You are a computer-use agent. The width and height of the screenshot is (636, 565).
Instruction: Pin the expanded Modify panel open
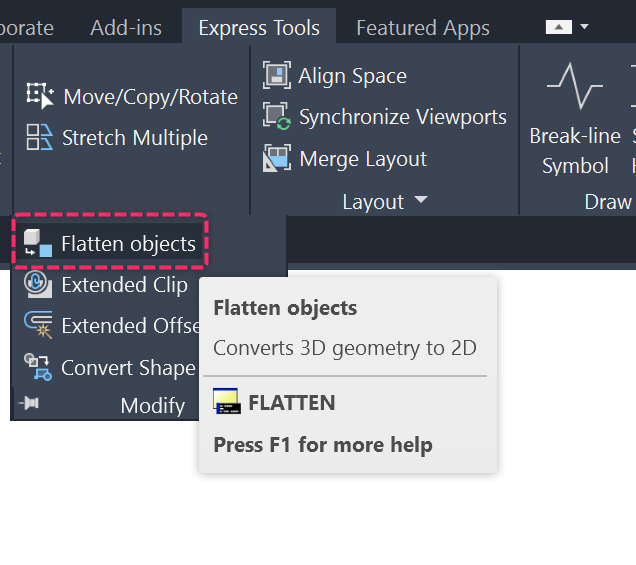pos(30,403)
